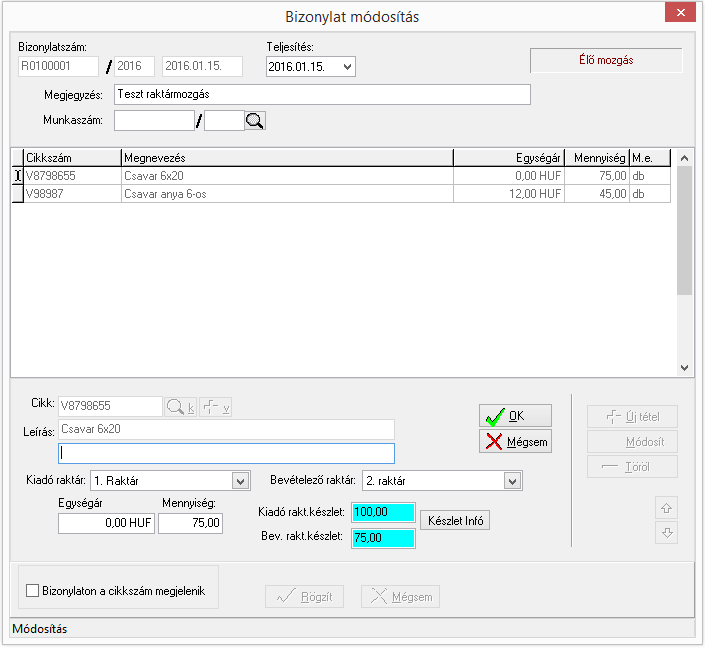Click the Módosít button
This screenshot has height=649, width=705.
tap(632, 442)
